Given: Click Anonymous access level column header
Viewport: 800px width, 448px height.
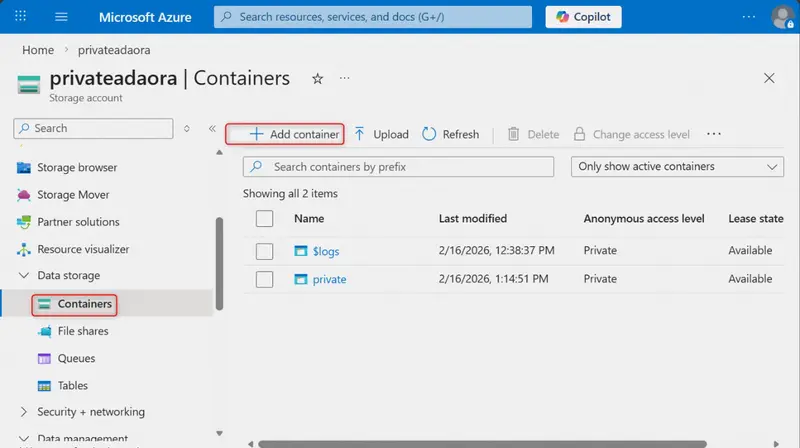Looking at the screenshot, I should [x=644, y=218].
